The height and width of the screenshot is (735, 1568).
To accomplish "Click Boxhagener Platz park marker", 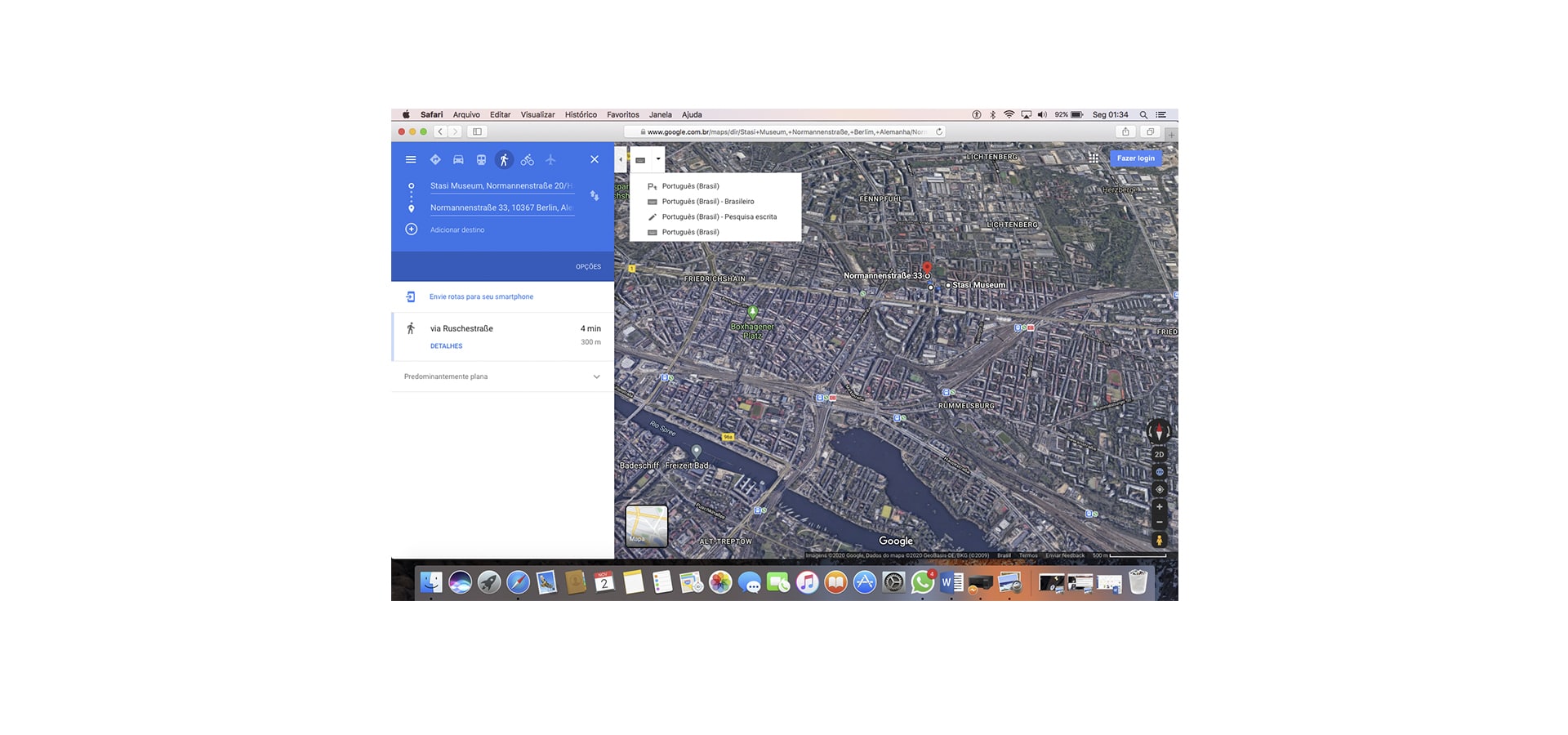I will [x=753, y=312].
